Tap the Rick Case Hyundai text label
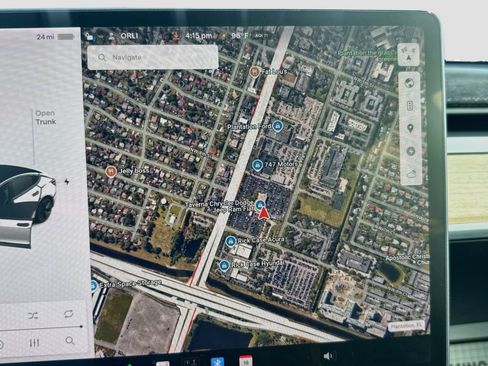This screenshot has height=366, width=488. (257, 264)
